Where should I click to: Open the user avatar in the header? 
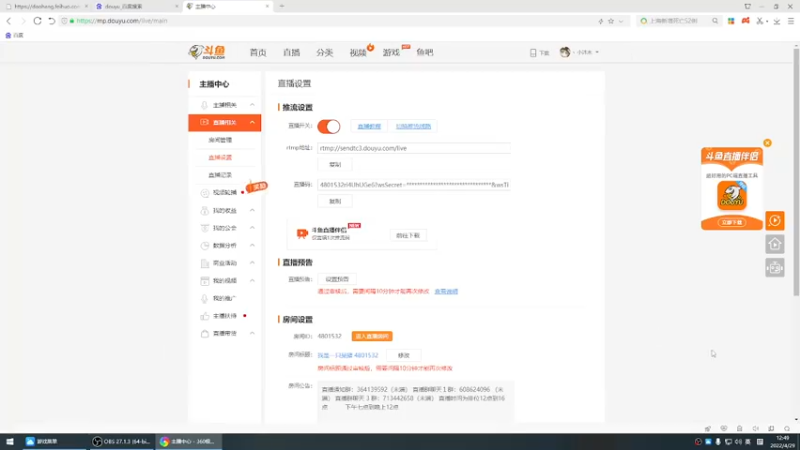(x=565, y=52)
